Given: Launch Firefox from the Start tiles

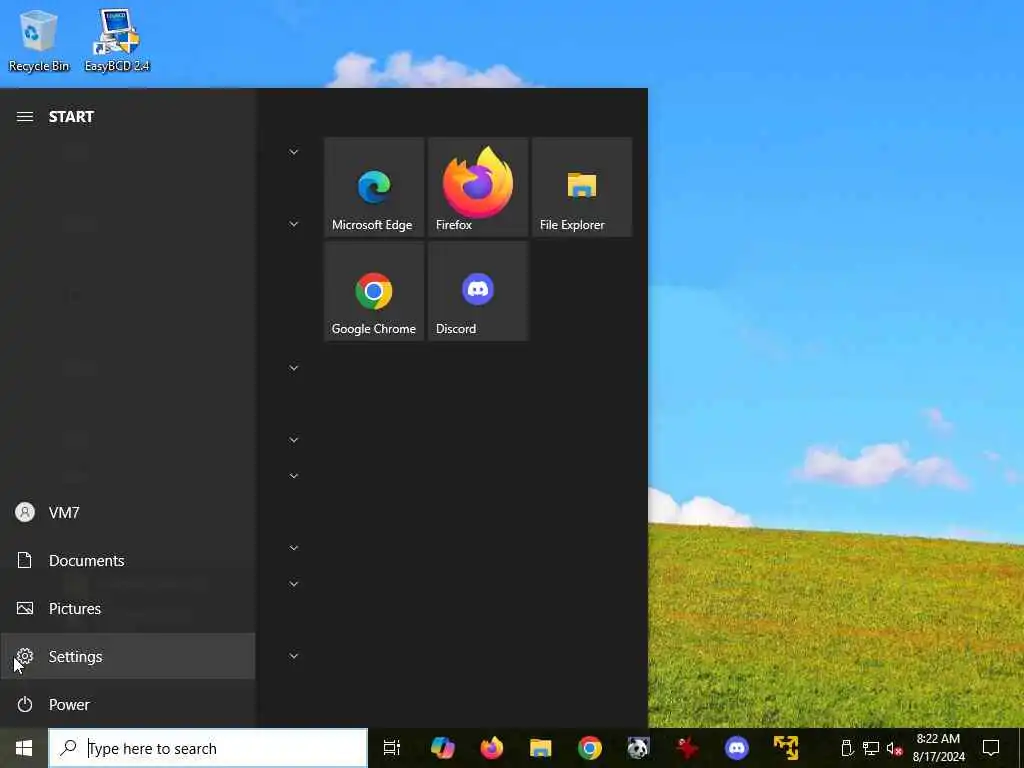Looking at the screenshot, I should pos(478,187).
